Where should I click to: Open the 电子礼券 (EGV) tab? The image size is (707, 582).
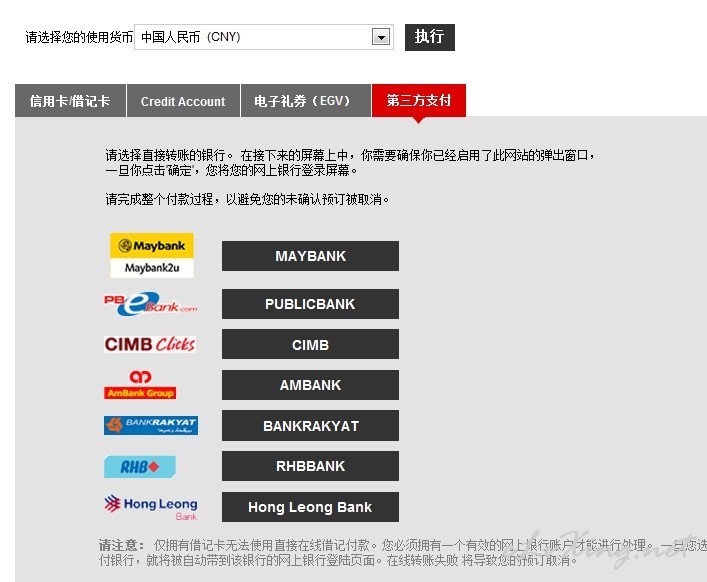(x=306, y=101)
